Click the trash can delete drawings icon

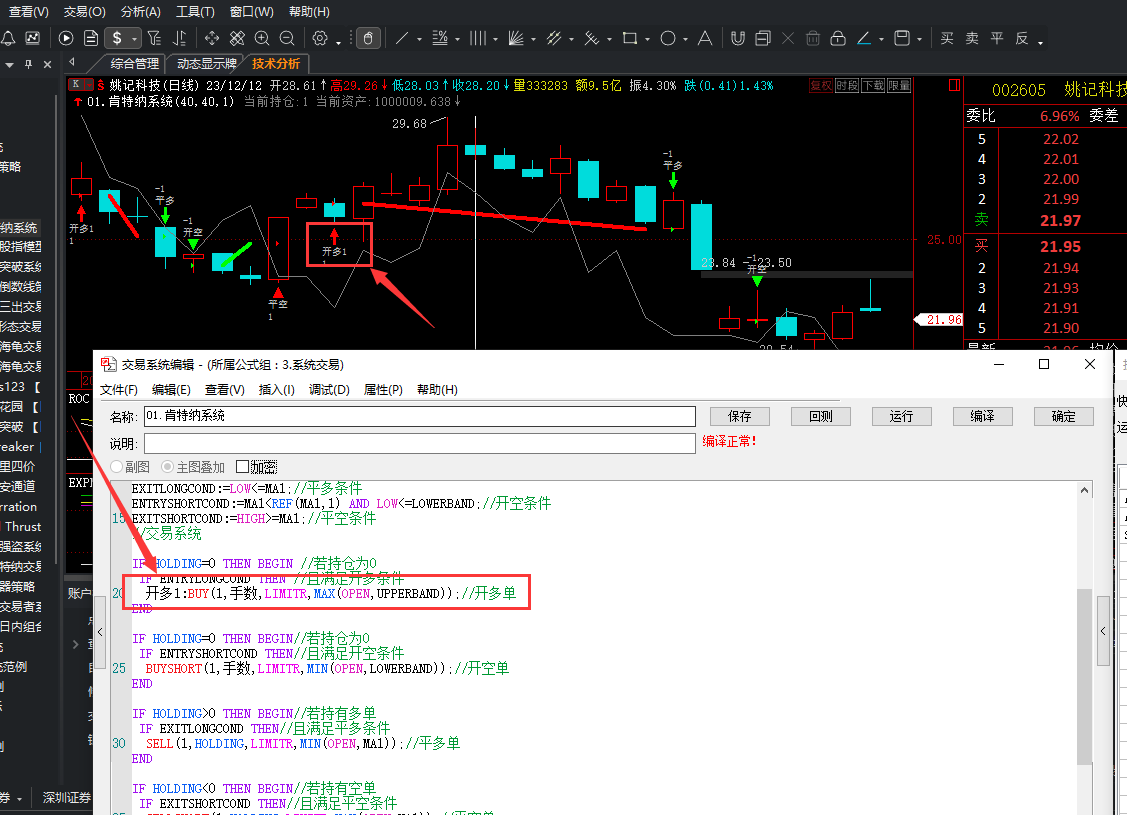click(x=813, y=38)
